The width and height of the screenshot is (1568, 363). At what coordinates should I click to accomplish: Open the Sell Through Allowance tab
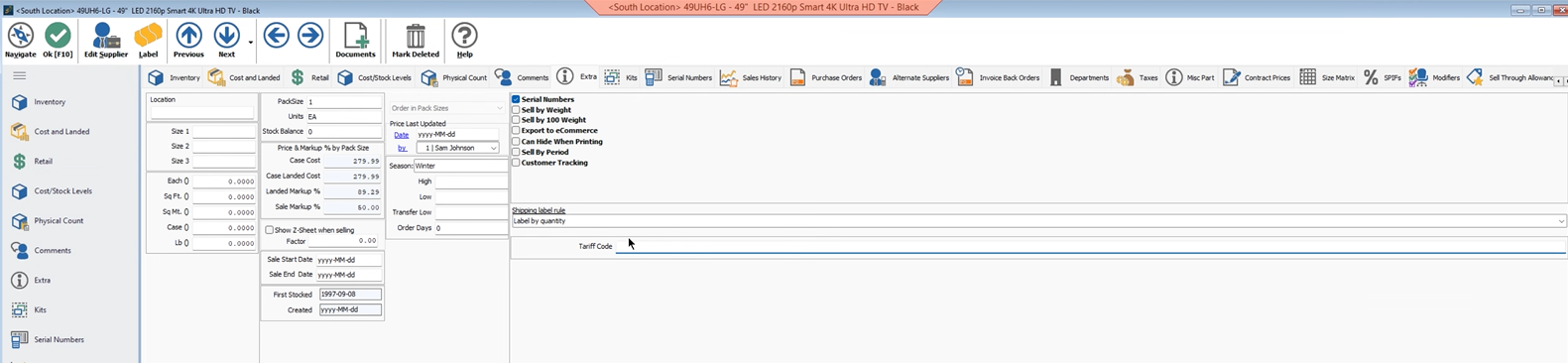coord(1509,77)
